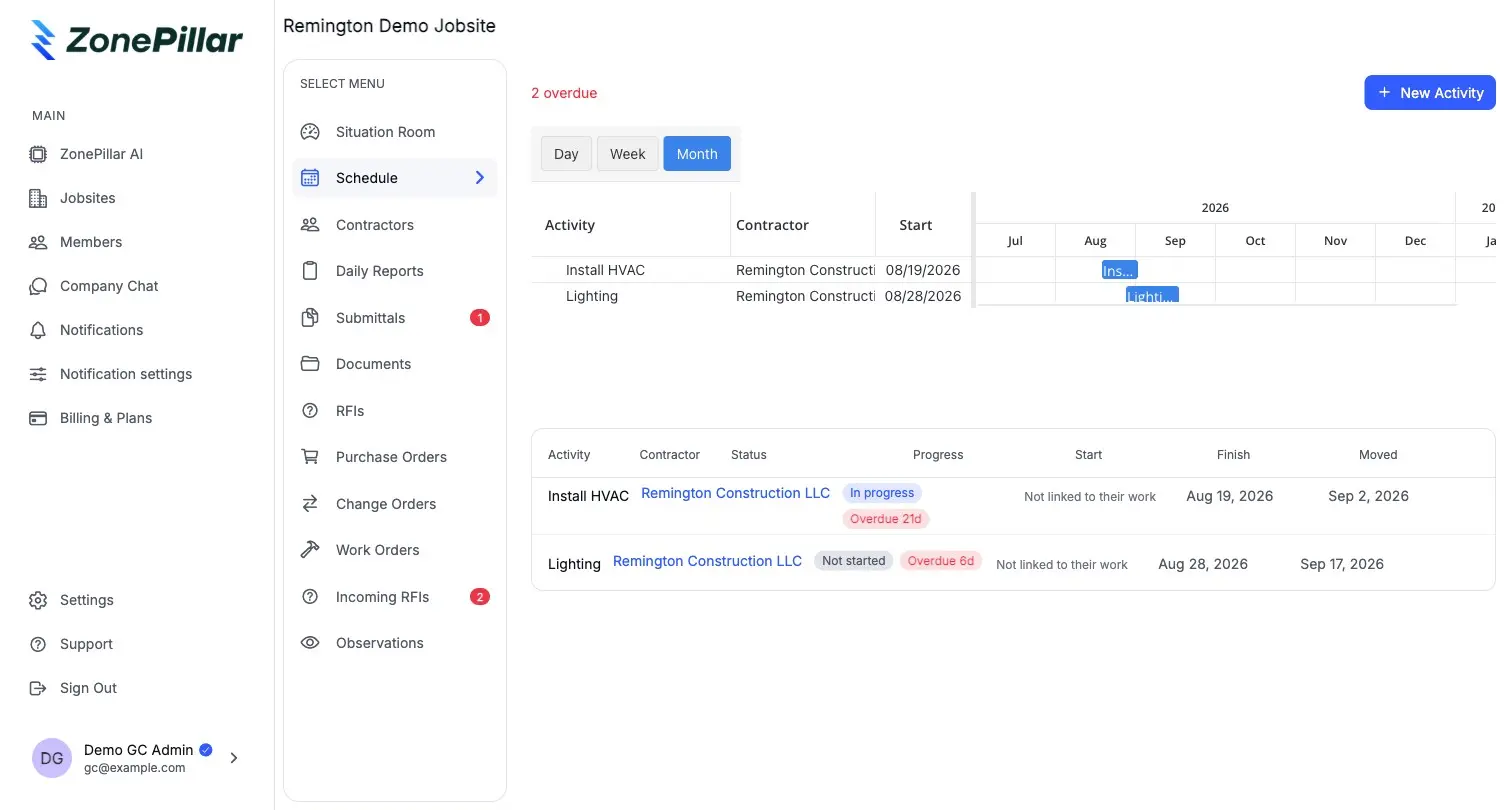
Task: Click the Support question mark icon
Action: click(x=38, y=644)
